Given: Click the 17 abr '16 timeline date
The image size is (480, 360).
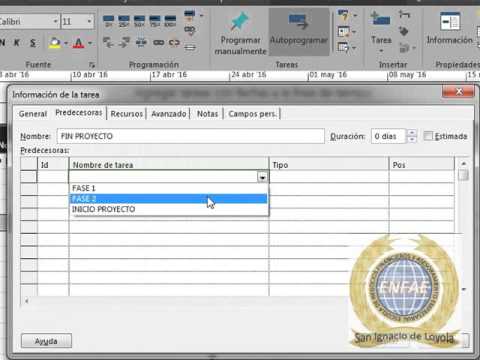Looking at the screenshot, I should [x=169, y=75].
